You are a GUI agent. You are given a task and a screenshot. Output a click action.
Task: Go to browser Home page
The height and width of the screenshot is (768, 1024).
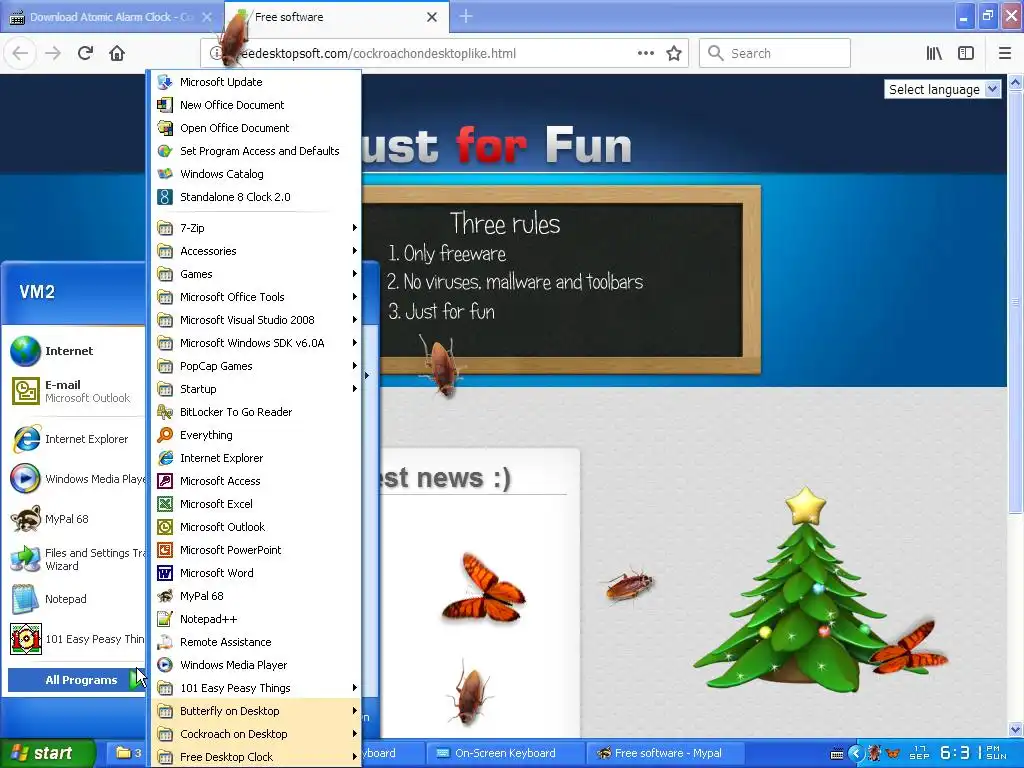click(117, 53)
